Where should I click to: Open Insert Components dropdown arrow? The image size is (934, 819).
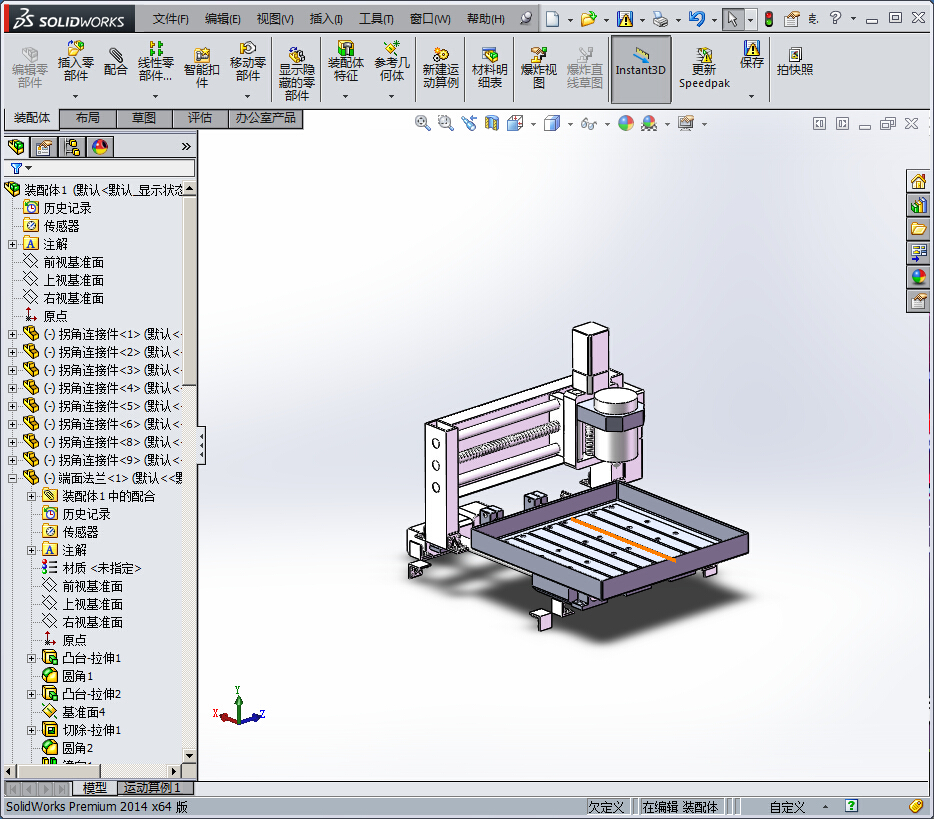76,96
